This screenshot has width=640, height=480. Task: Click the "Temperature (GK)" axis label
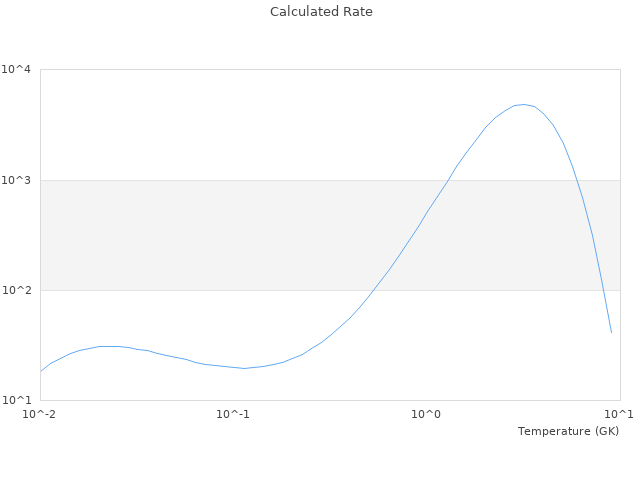tap(568, 431)
